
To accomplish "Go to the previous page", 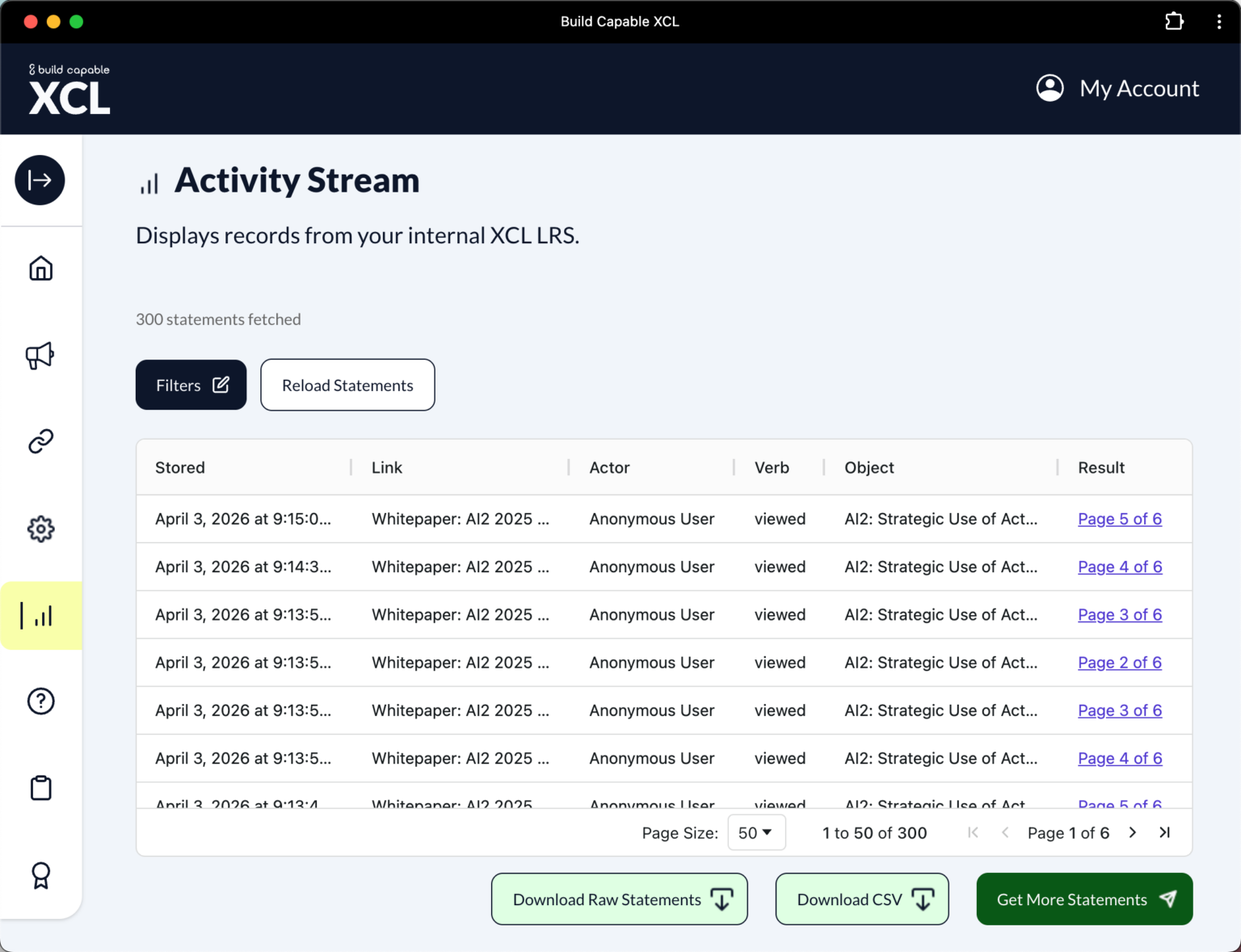I will click(1005, 832).
